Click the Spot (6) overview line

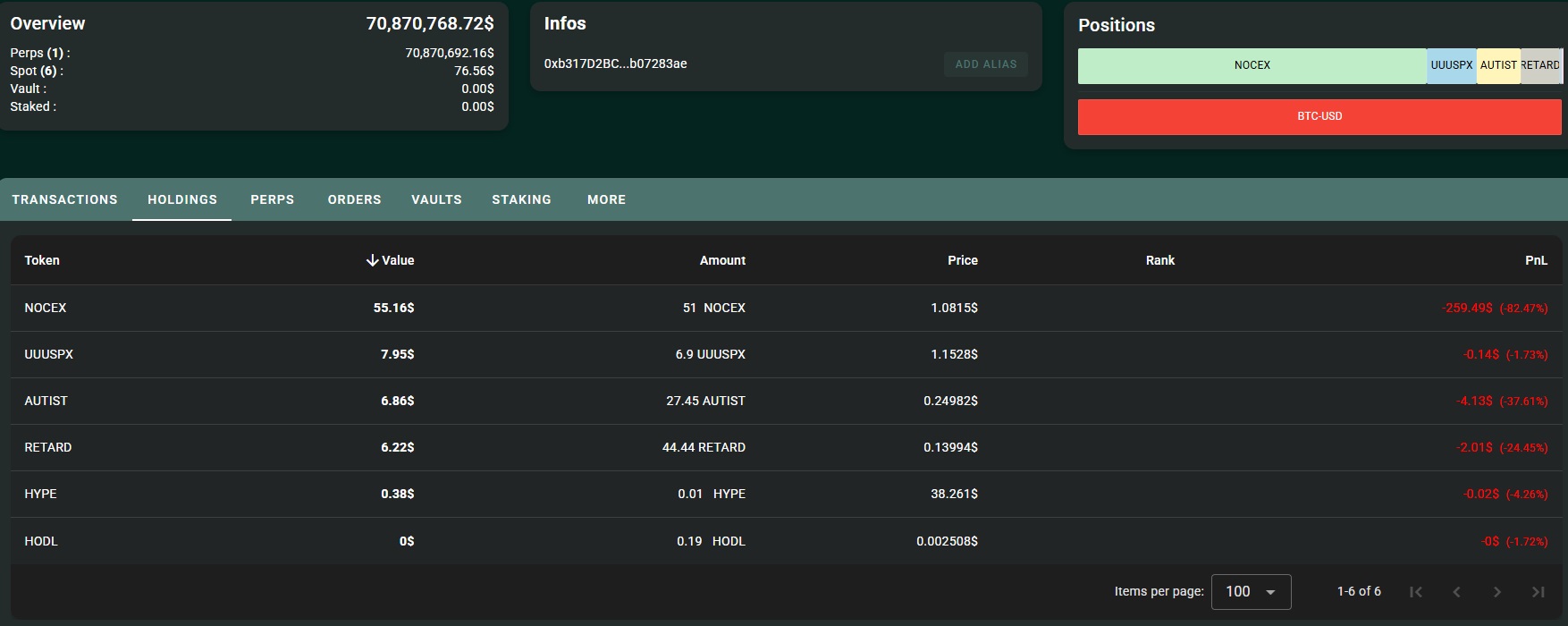coord(37,71)
